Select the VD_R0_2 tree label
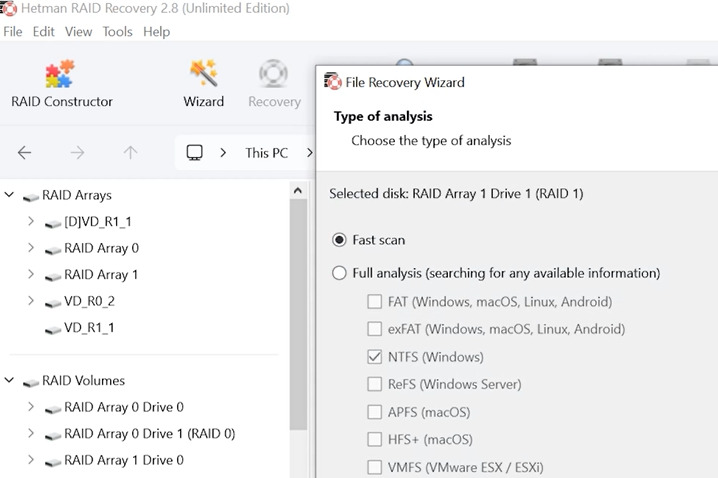Screen dimensions: 718x478 coord(89,301)
